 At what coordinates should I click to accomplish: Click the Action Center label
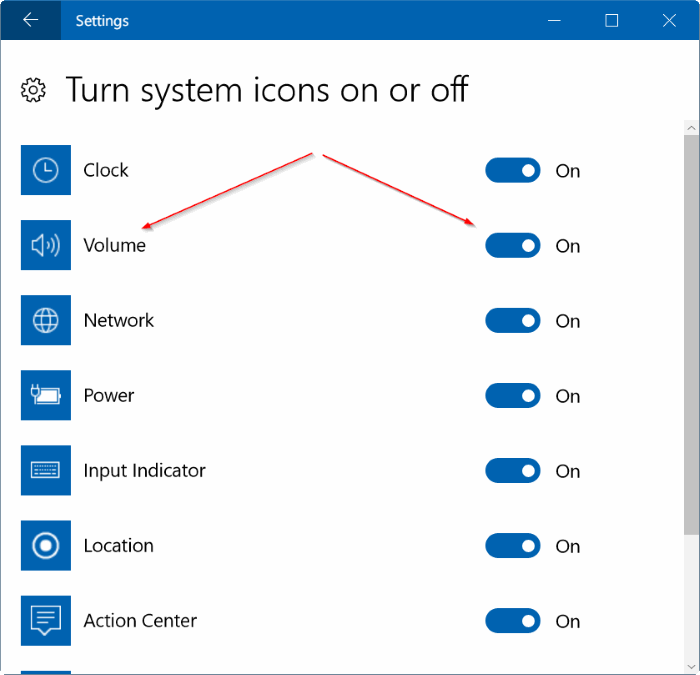[x=140, y=621]
